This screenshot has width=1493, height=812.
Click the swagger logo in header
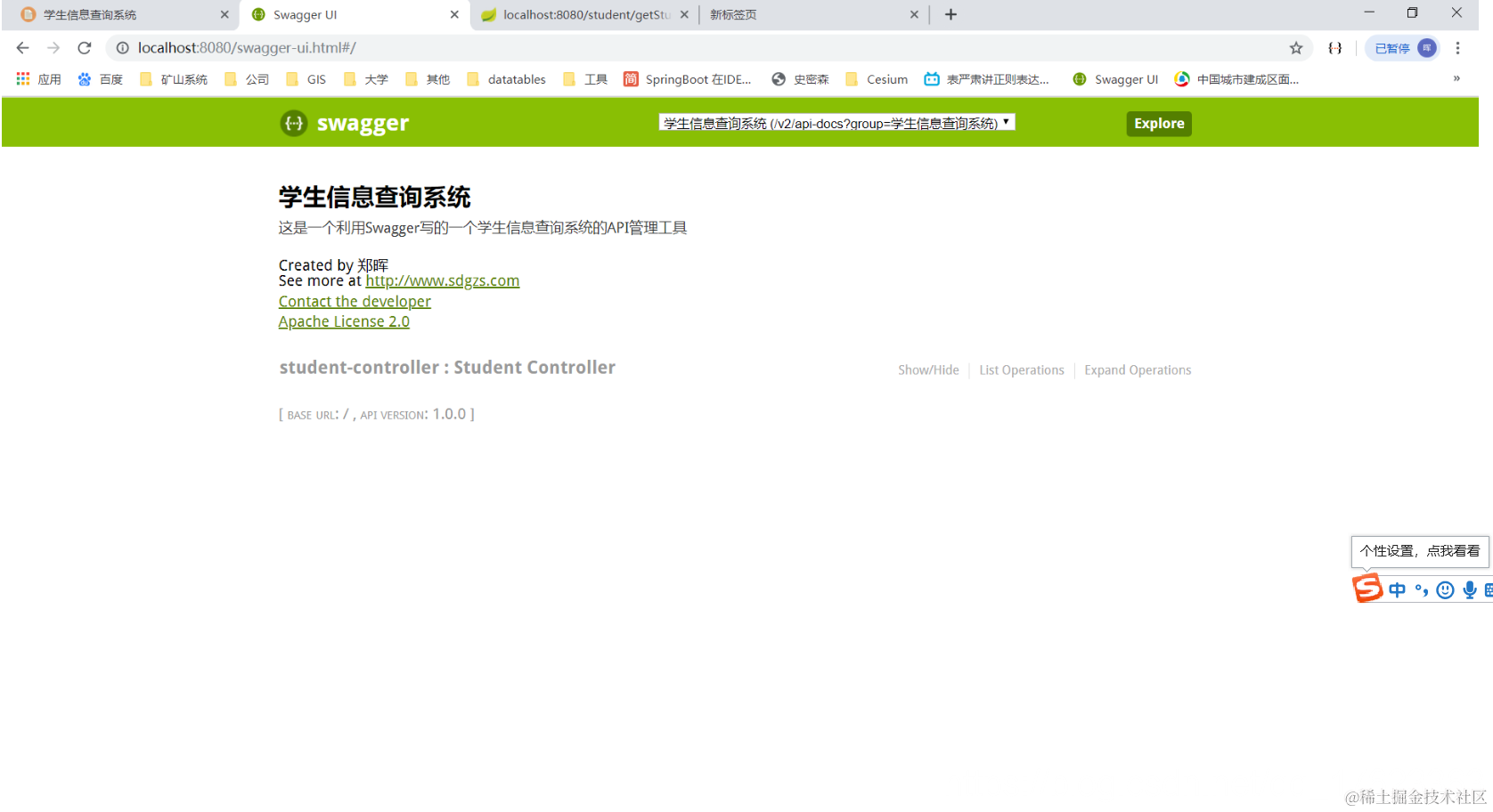[x=345, y=123]
